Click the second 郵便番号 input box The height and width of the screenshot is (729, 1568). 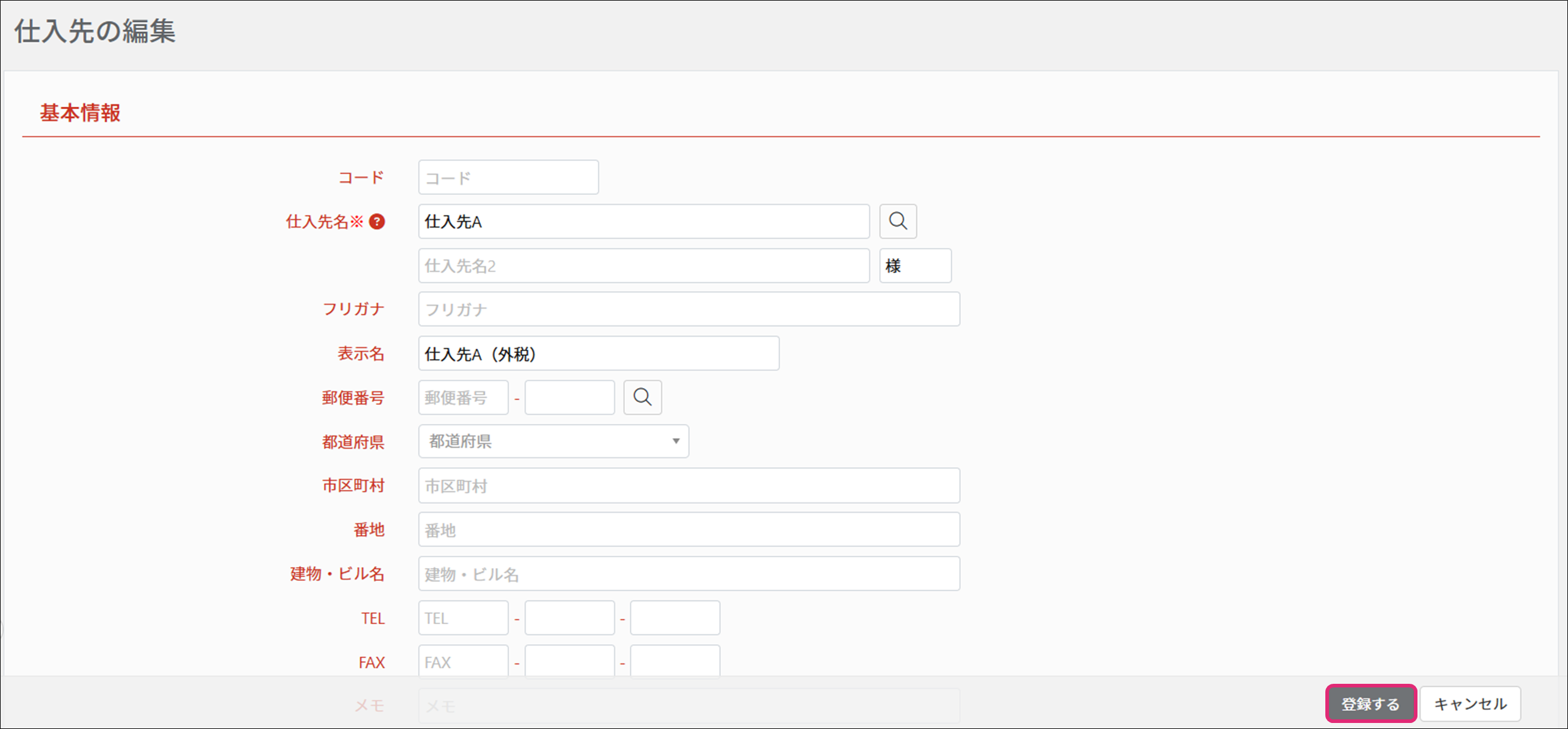[569, 398]
